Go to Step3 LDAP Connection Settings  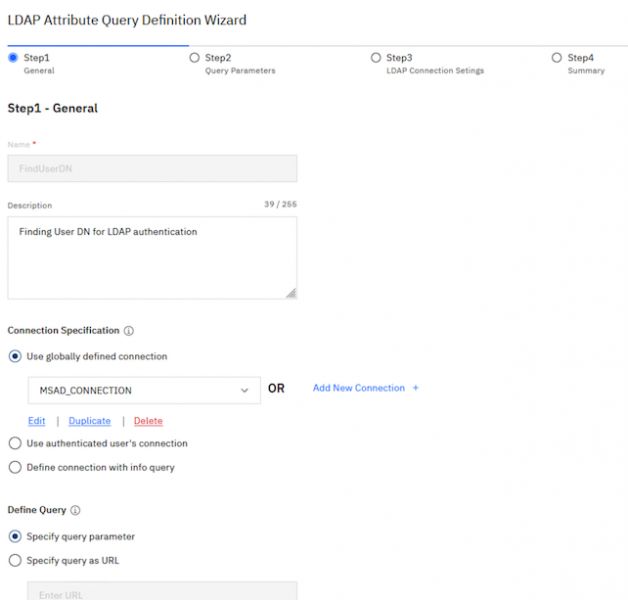(427, 64)
